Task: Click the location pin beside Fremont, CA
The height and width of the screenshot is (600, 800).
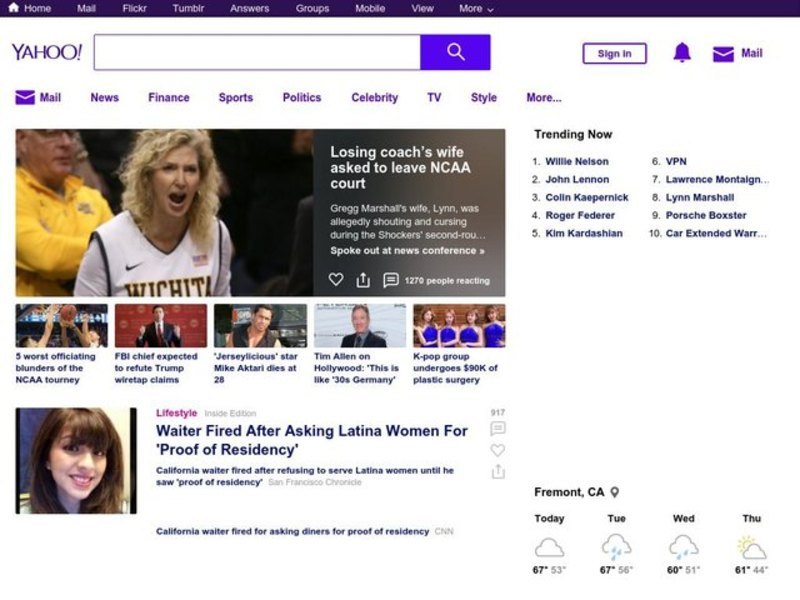Action: tap(615, 492)
